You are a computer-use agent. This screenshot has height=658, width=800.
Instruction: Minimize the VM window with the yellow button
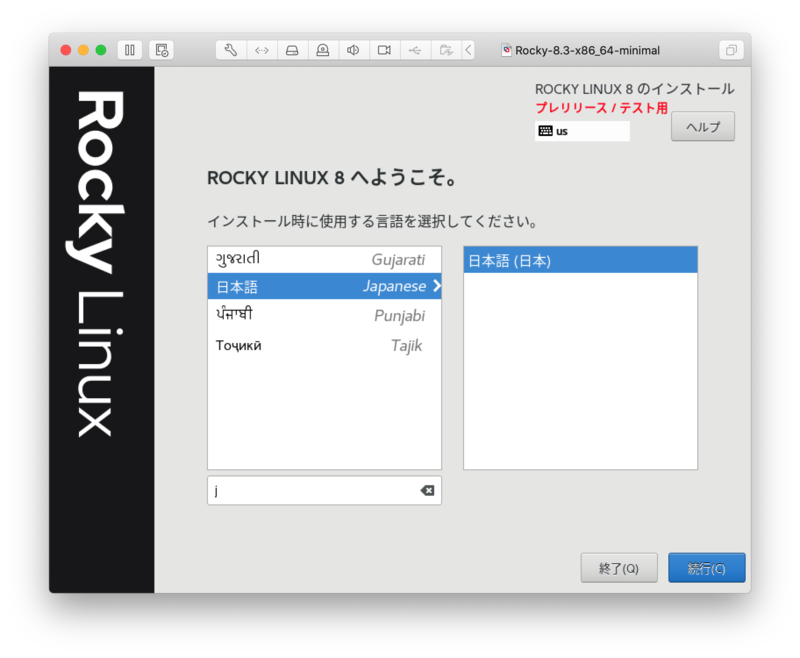[x=83, y=50]
